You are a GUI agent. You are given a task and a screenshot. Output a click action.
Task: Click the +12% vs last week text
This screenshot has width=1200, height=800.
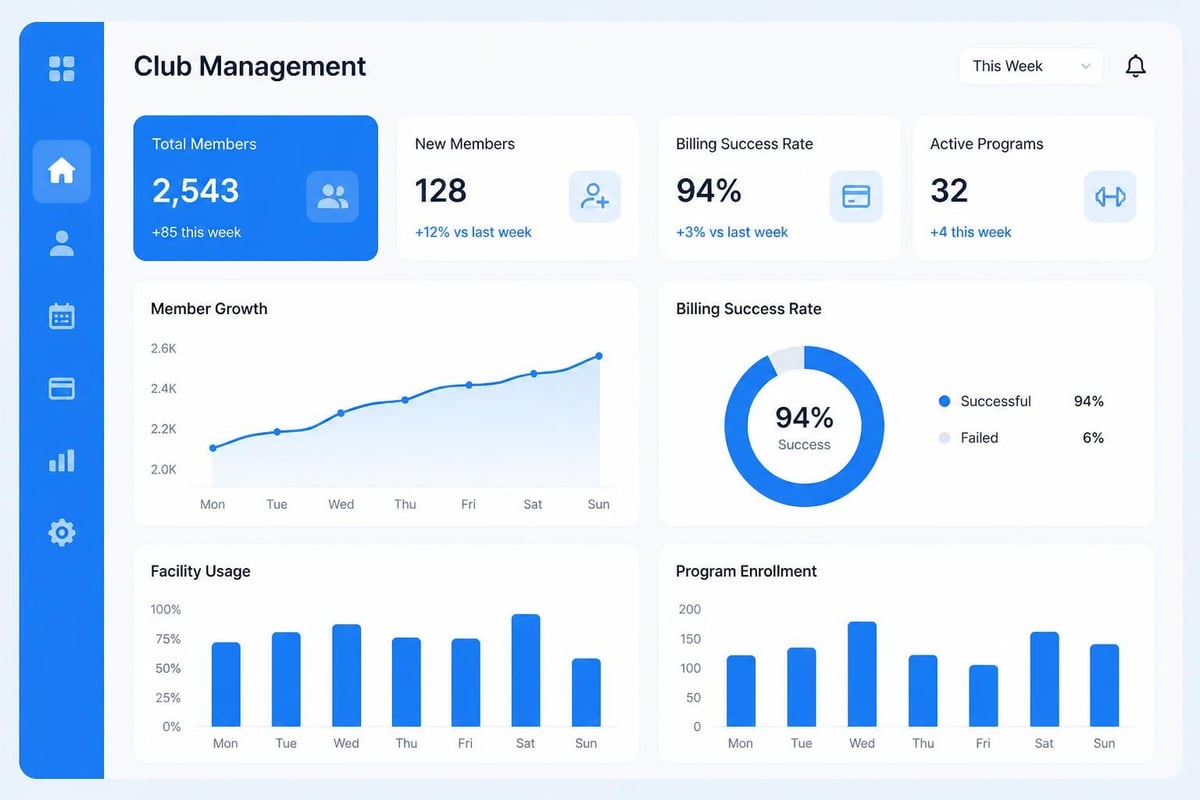[x=473, y=232]
